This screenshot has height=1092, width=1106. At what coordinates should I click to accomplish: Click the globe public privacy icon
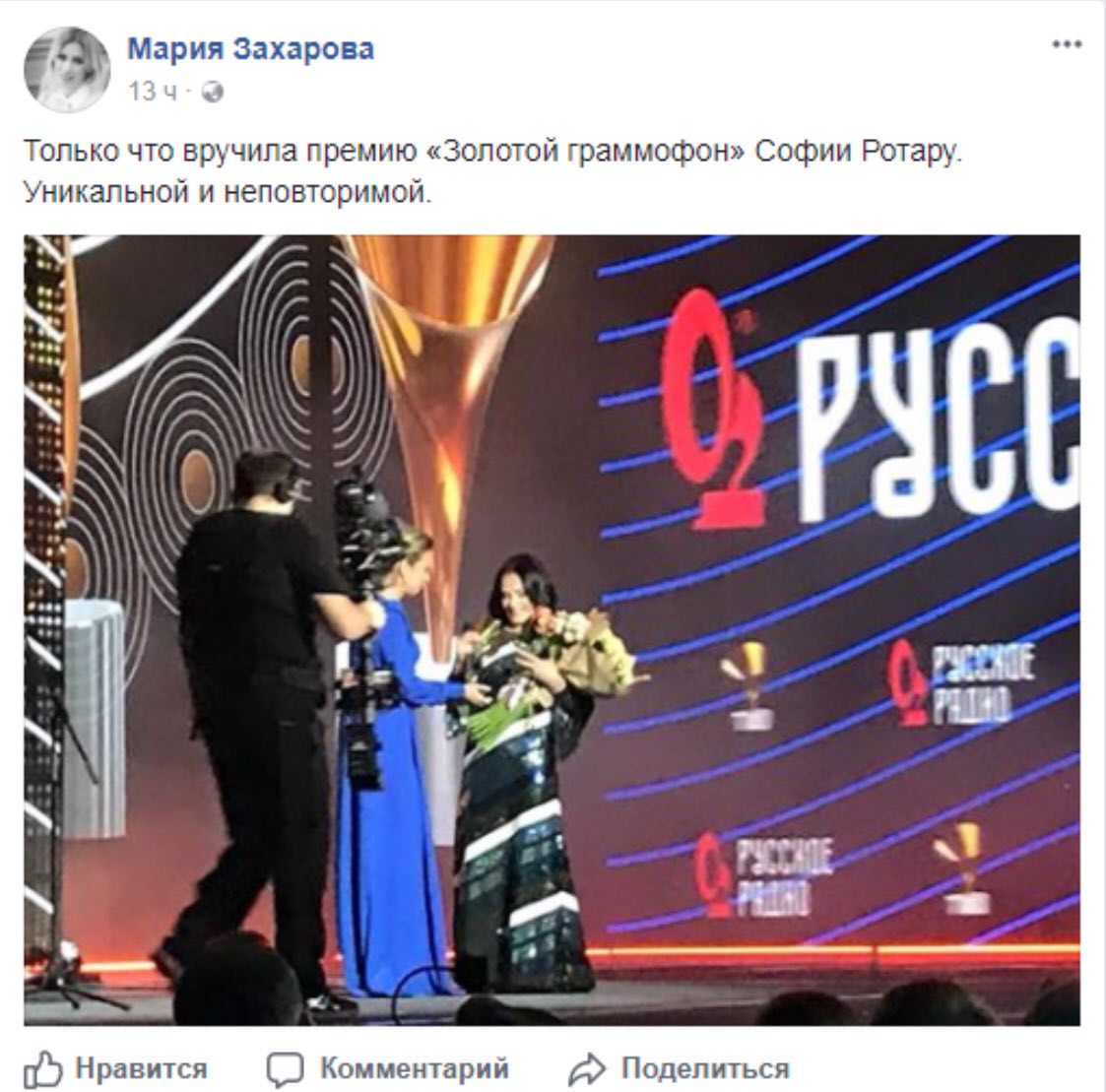pyautogui.click(x=213, y=92)
